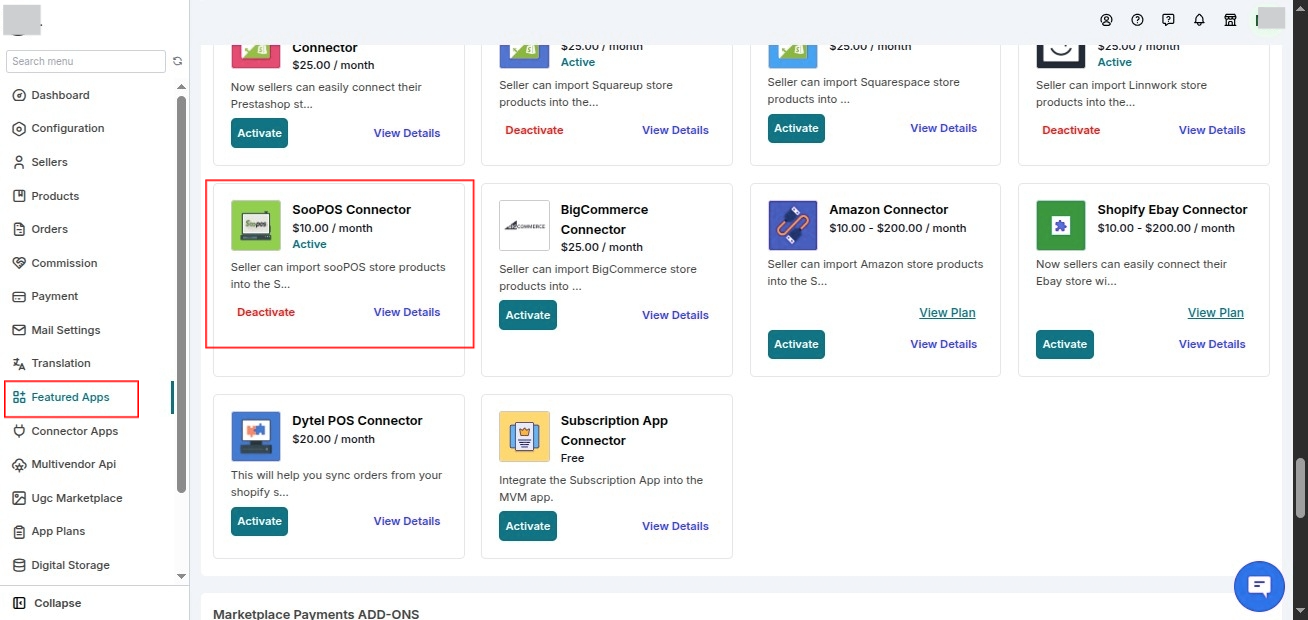Open the help question-mark icon

(1137, 20)
